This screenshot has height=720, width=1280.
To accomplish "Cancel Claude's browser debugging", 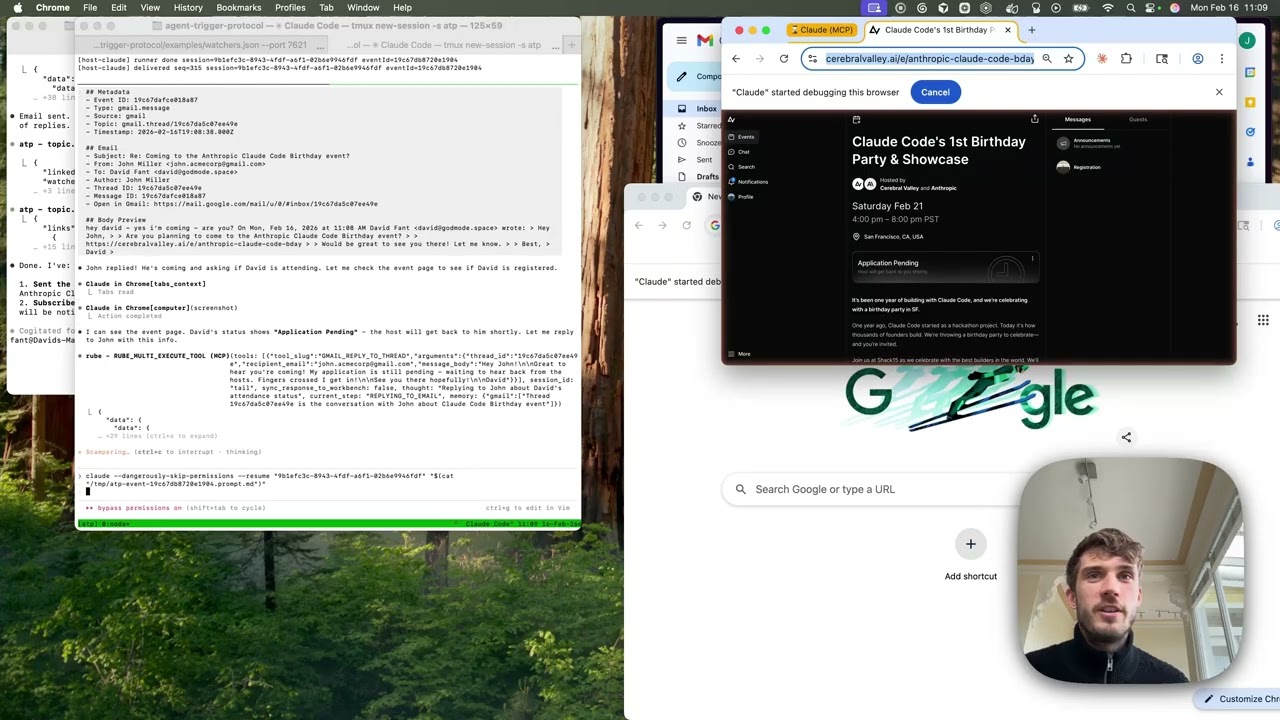I will click(x=935, y=92).
